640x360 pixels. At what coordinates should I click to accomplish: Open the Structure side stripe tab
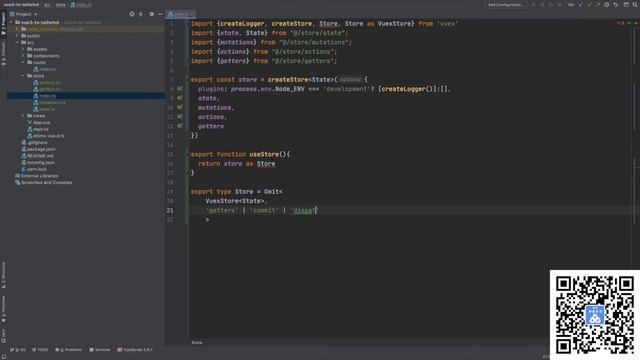(x=4, y=275)
